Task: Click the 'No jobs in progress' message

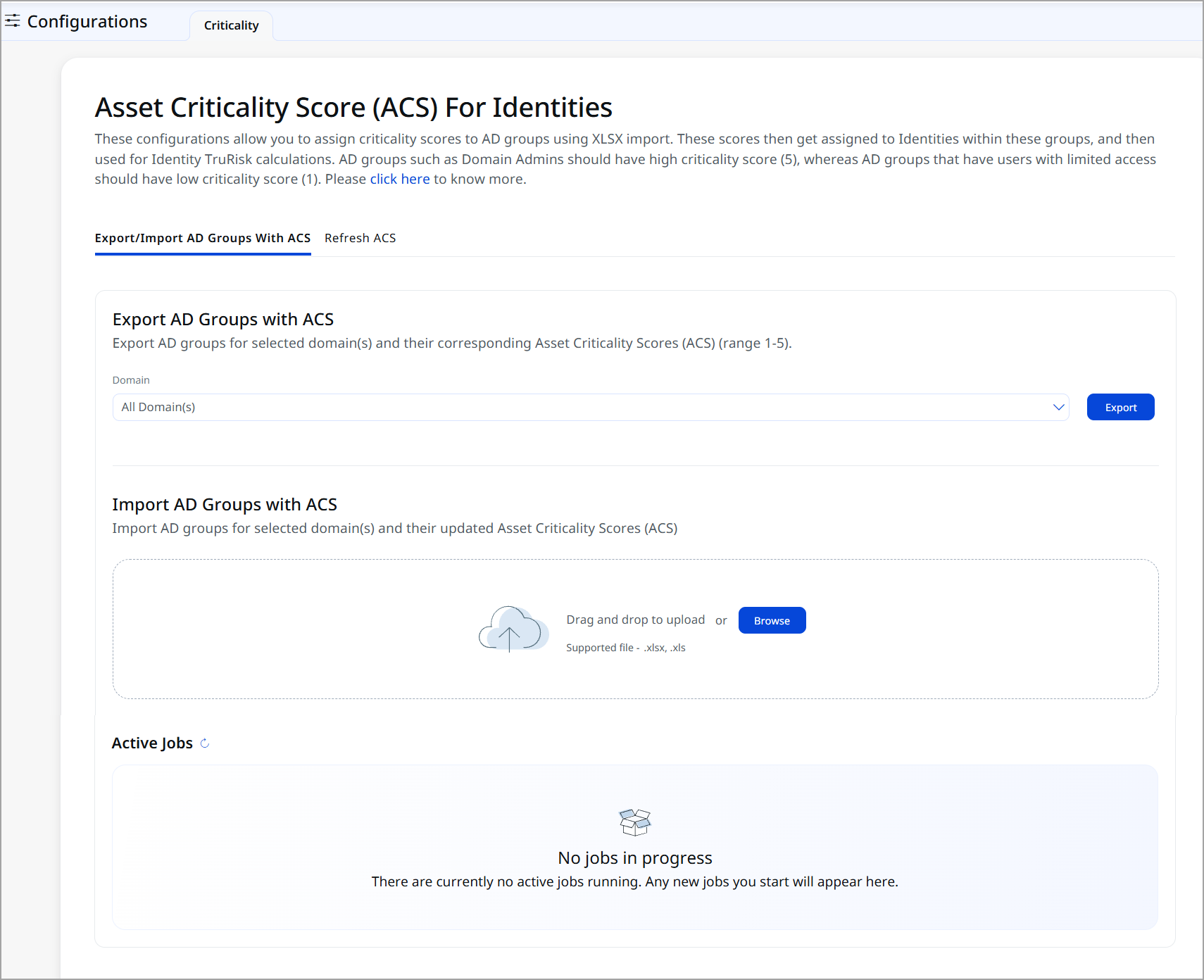Action: pos(635,857)
